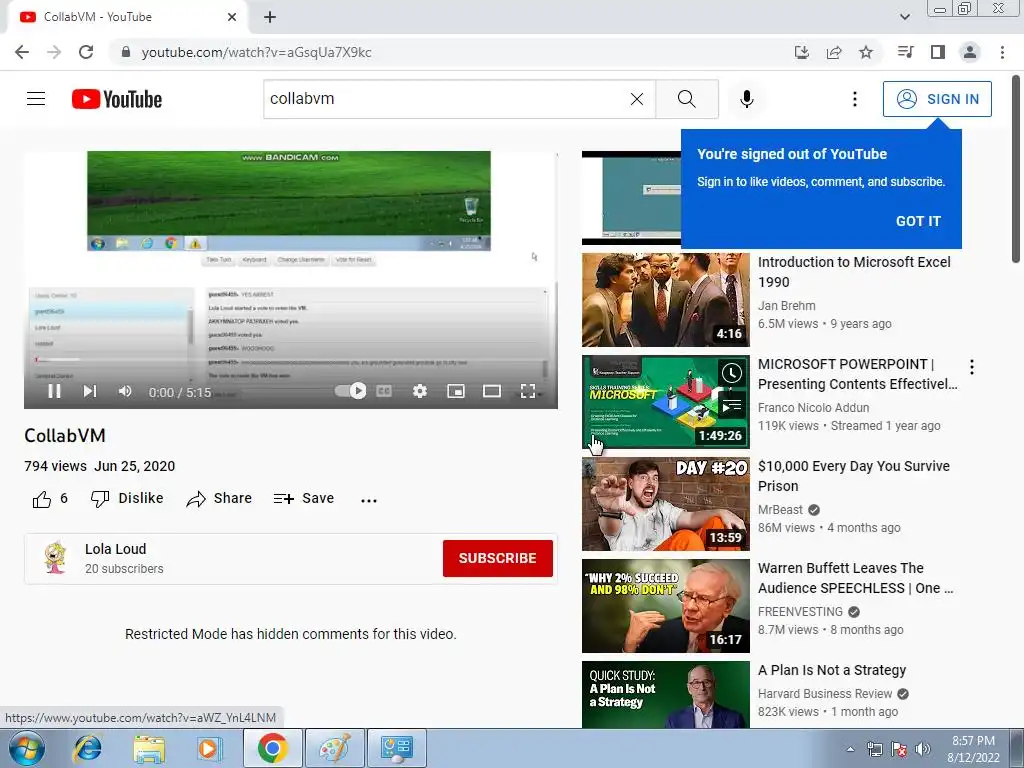Go back in browser history
This screenshot has width=1024, height=768.
pos(22,52)
